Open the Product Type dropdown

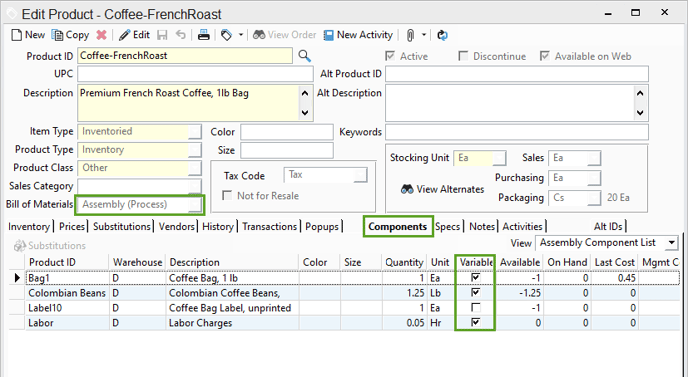tap(195, 150)
